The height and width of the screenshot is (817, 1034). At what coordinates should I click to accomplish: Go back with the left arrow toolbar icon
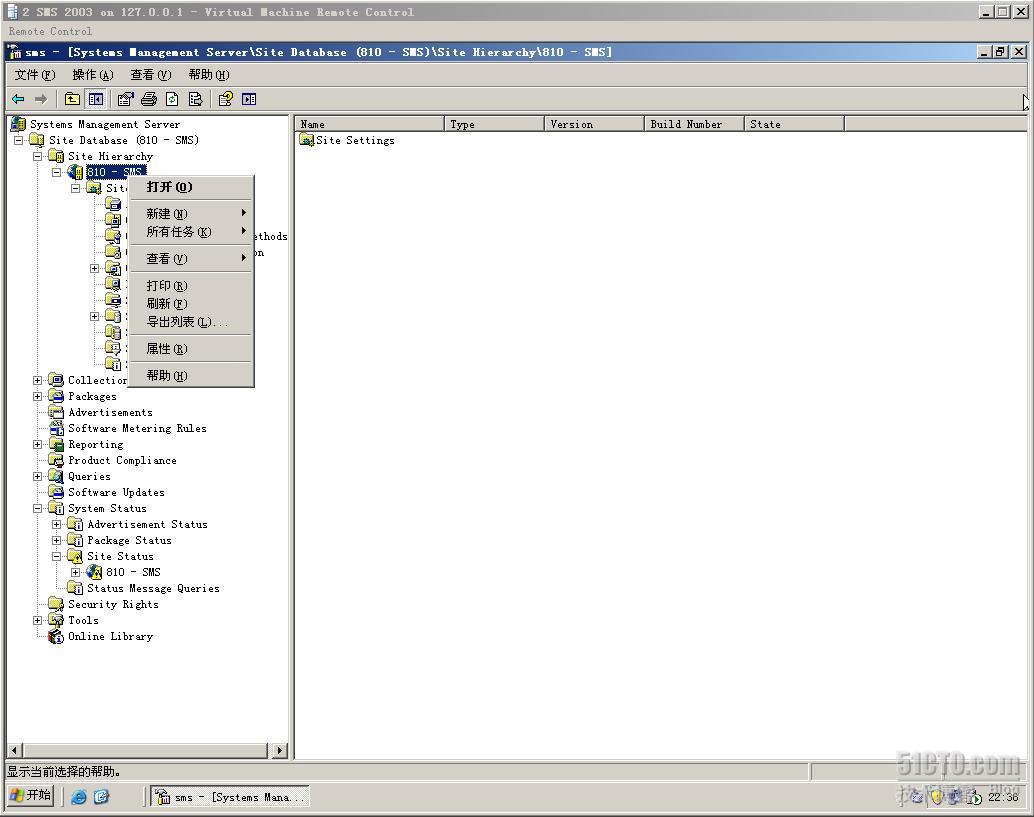[18, 99]
